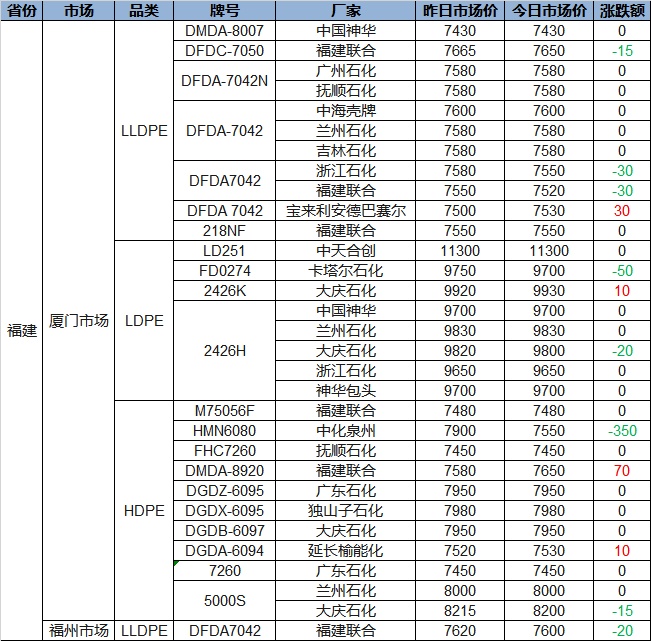The height and width of the screenshot is (641, 651).
Task: Click the 卡塔尔石化 manufacturer cell
Action: [345, 271]
